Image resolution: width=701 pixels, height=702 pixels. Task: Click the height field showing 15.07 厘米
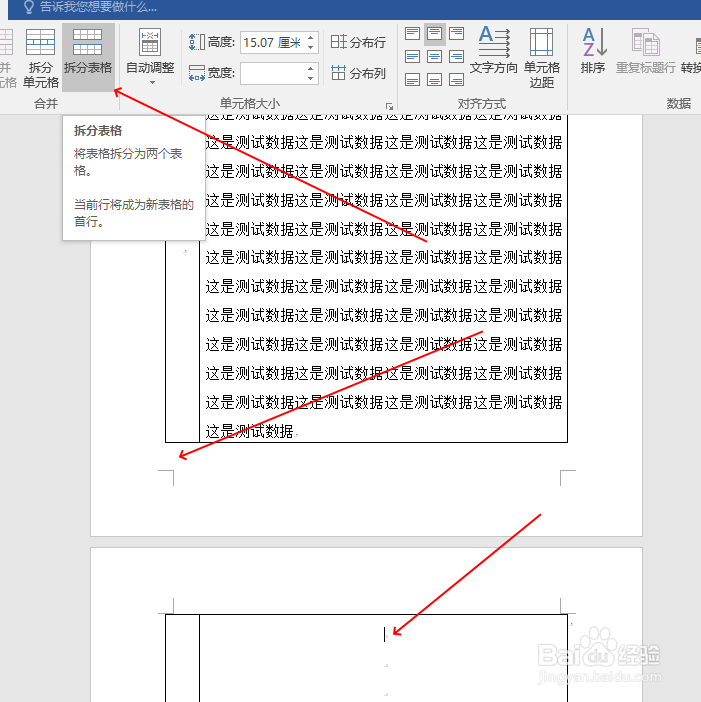point(273,43)
